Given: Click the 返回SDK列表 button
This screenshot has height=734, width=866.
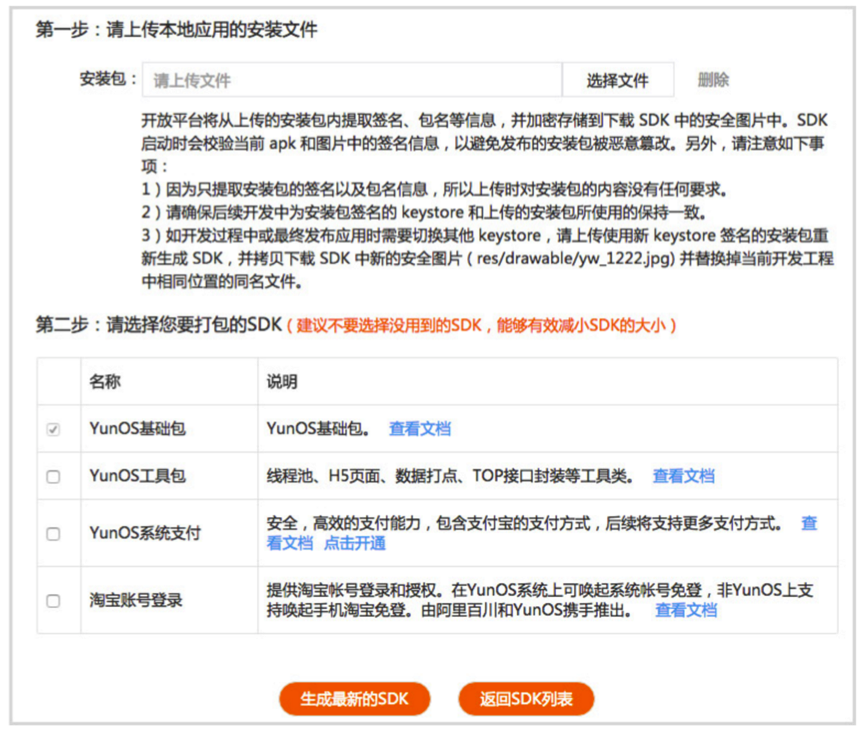Looking at the screenshot, I should (x=526, y=699).
